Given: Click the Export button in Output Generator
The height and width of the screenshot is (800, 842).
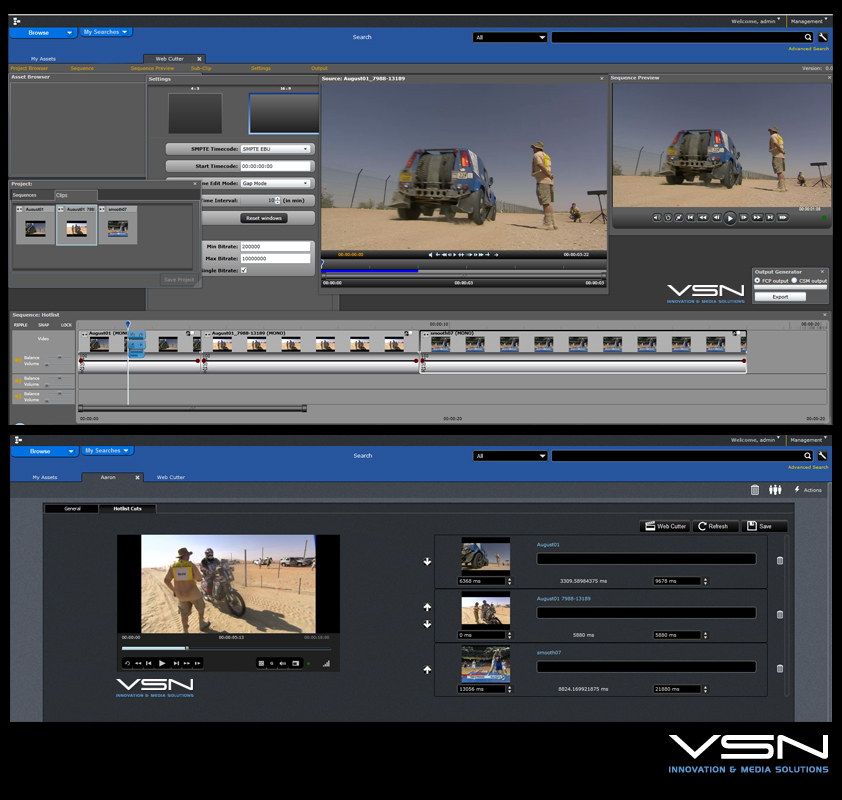Looking at the screenshot, I should (x=780, y=297).
